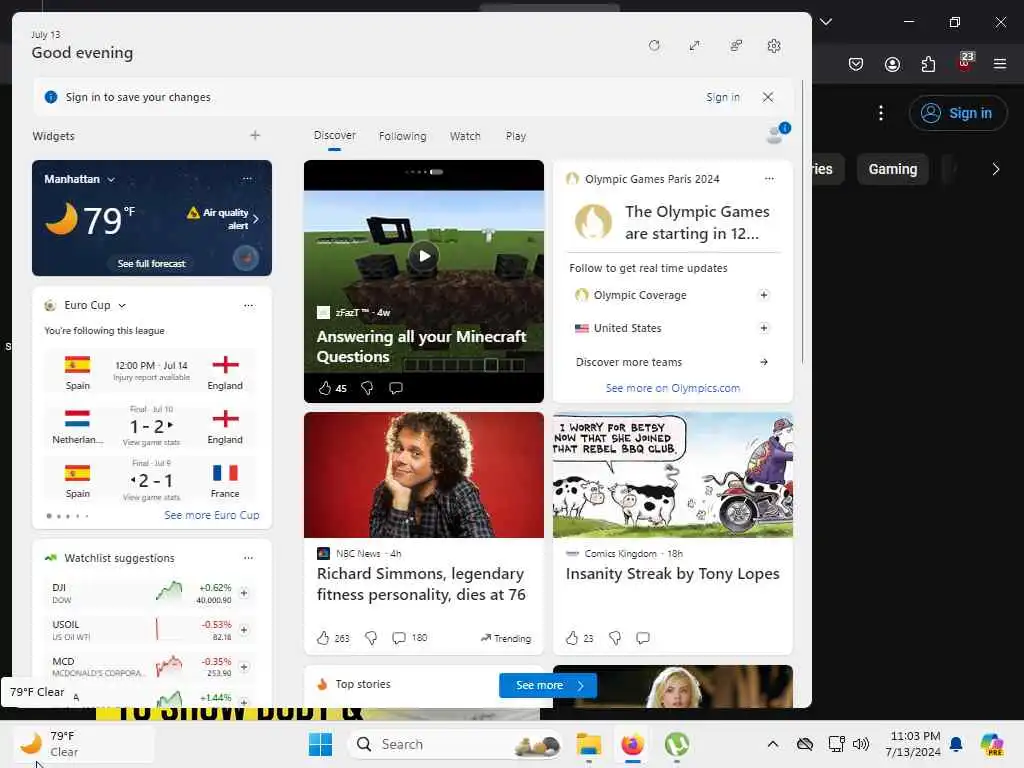The height and width of the screenshot is (768, 1024).
Task: Open Firefox extensions puzzle icon
Action: tap(928, 64)
